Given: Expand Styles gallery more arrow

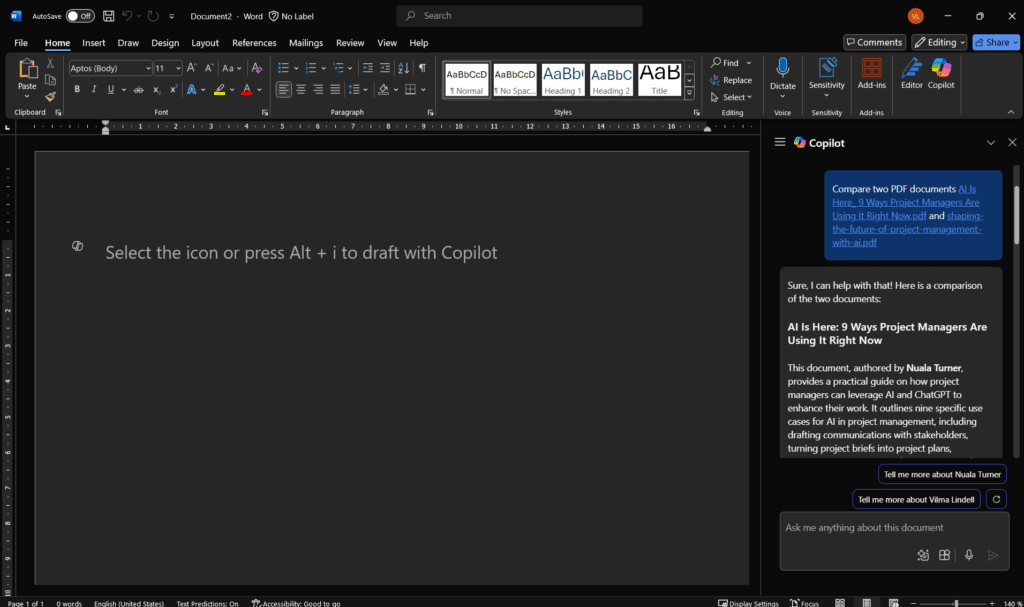Looking at the screenshot, I should (689, 93).
